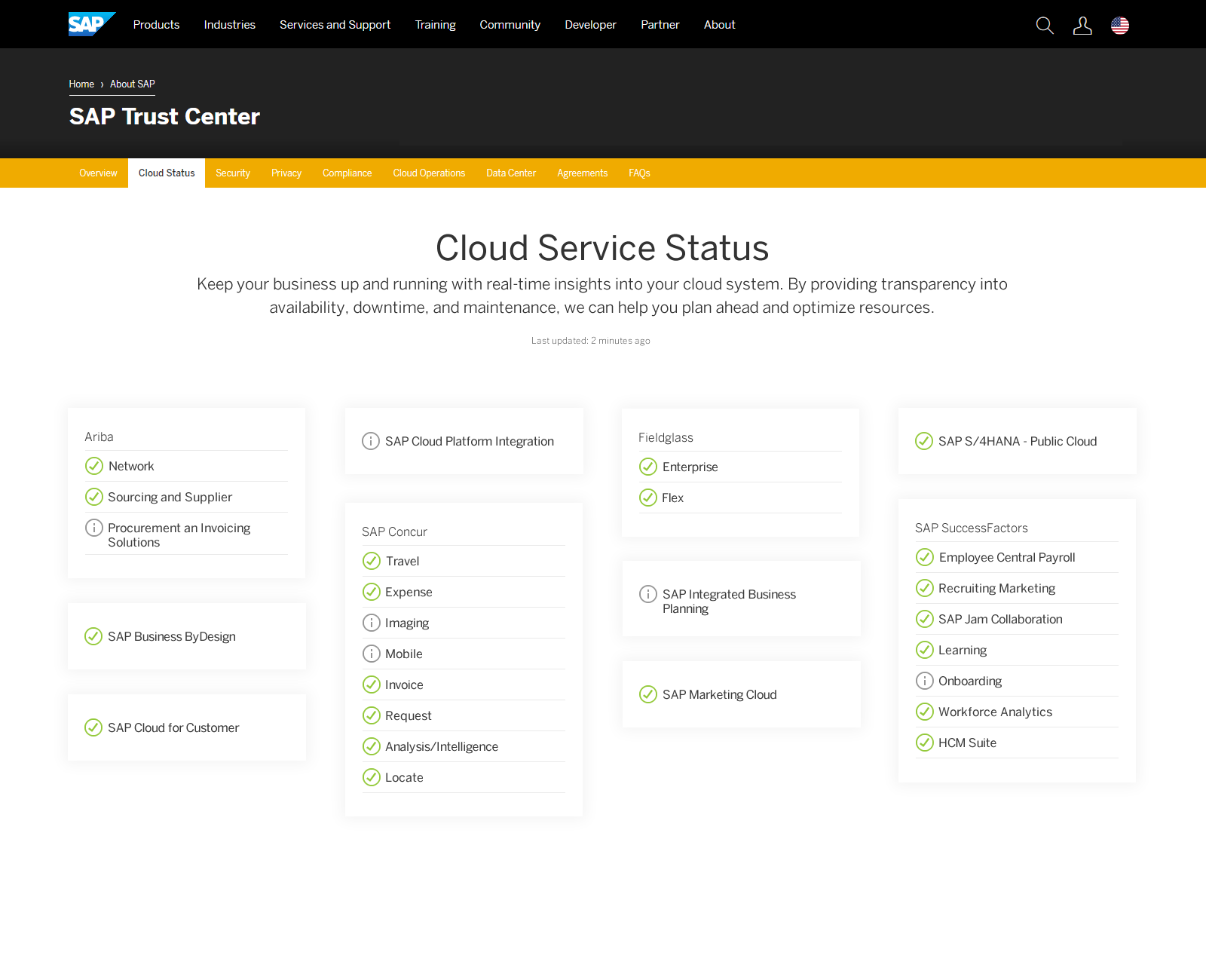1206x980 pixels.
Task: Click info icon beside Concur Mobile
Action: (x=372, y=654)
